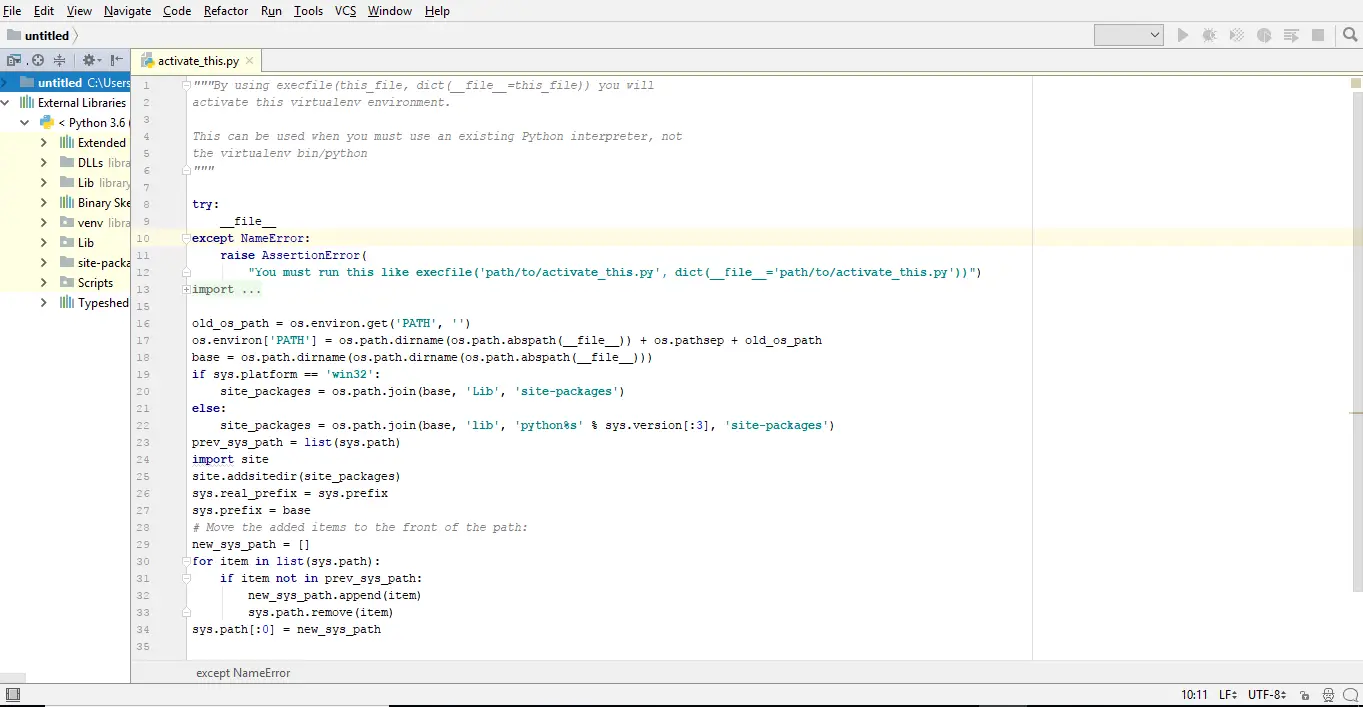Change UTF-8 file encoding

pyautogui.click(x=1267, y=695)
